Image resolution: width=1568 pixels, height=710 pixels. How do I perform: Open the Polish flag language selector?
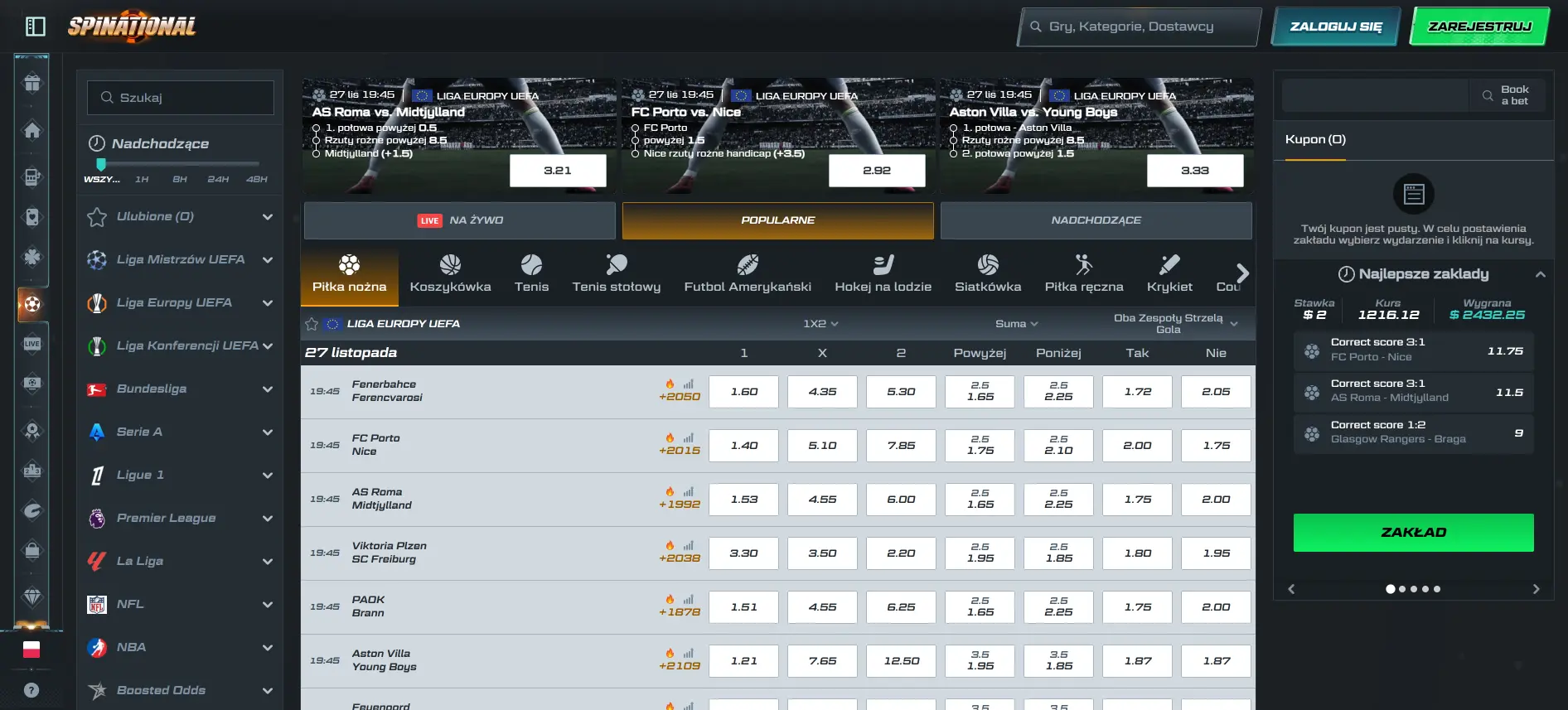pos(31,650)
